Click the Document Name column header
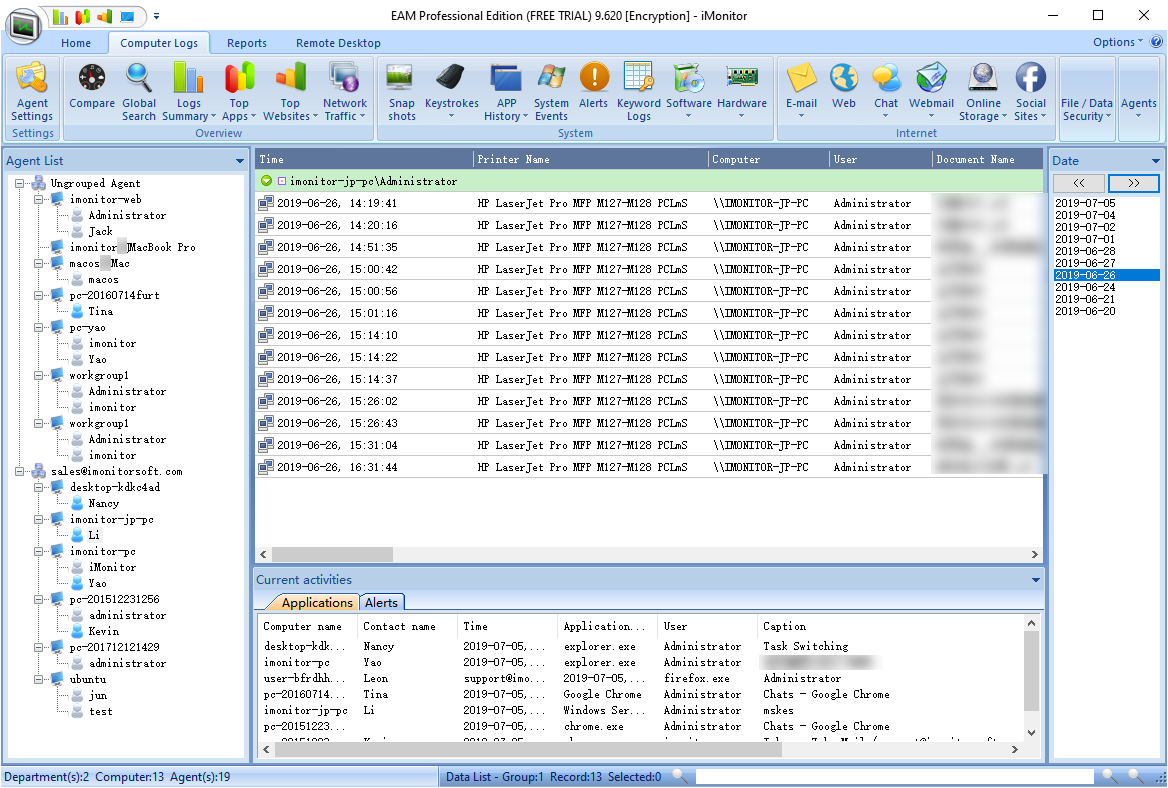1168x788 pixels. point(987,159)
